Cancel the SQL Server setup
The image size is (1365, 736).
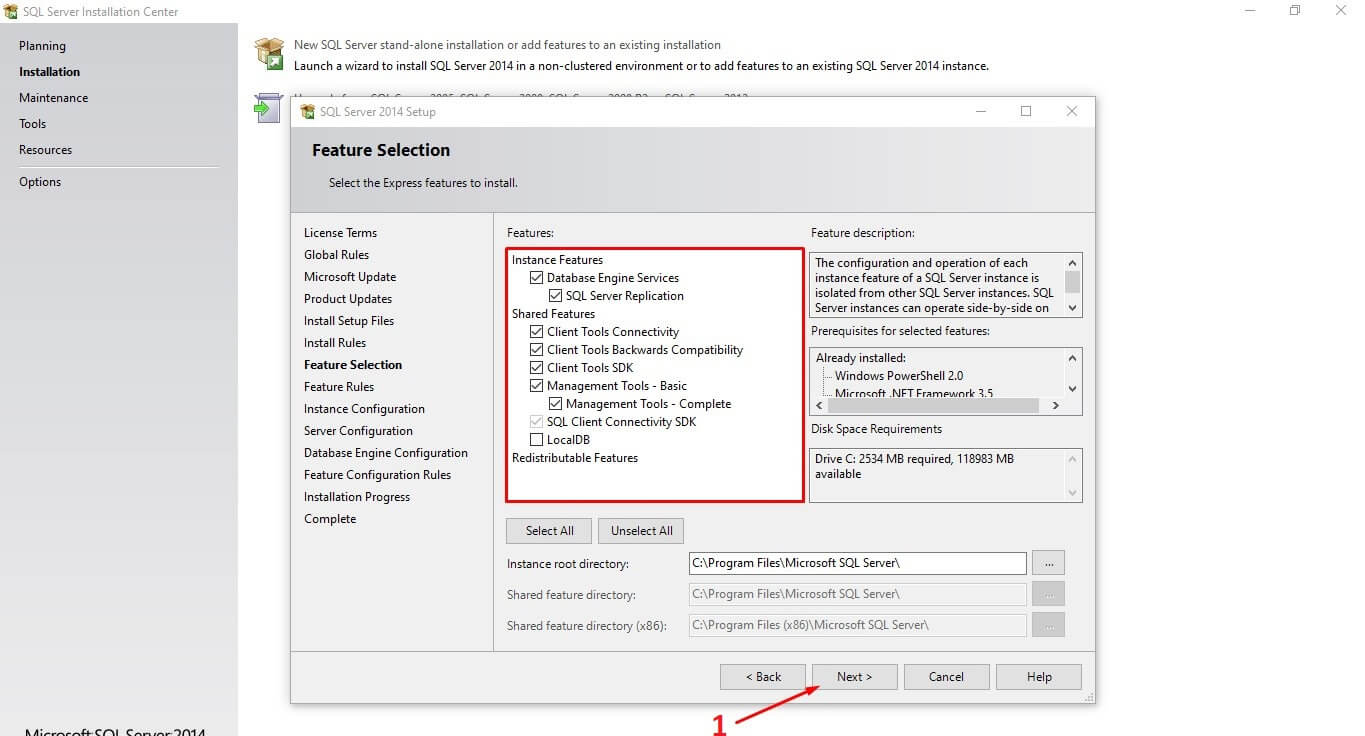coord(946,677)
